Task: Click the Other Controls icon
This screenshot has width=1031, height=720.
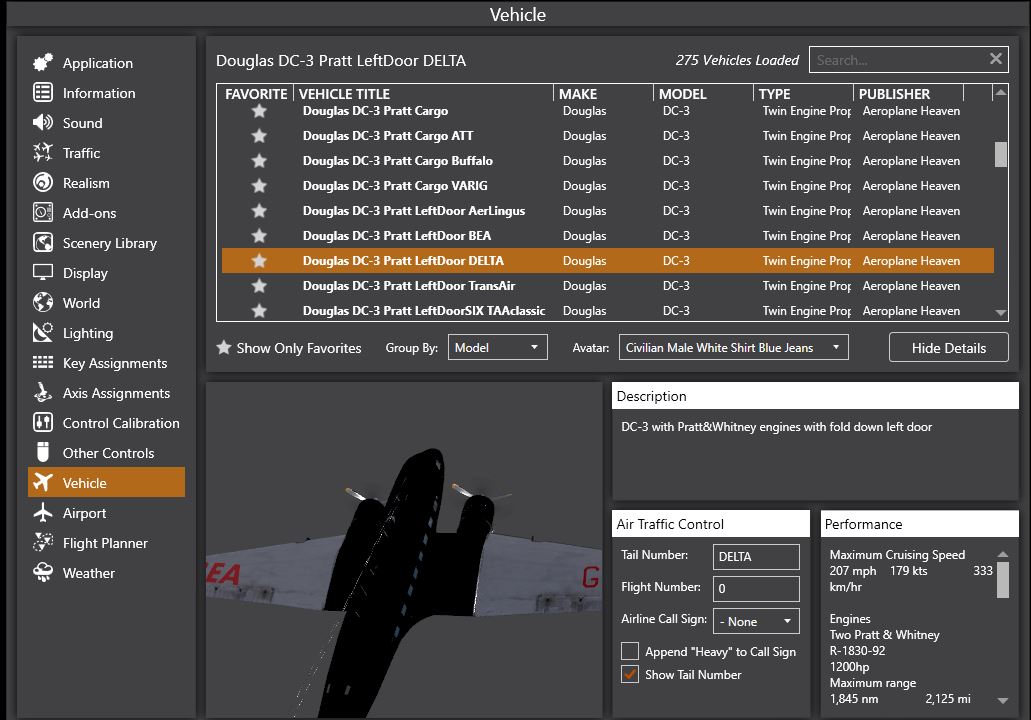Action: (x=43, y=452)
